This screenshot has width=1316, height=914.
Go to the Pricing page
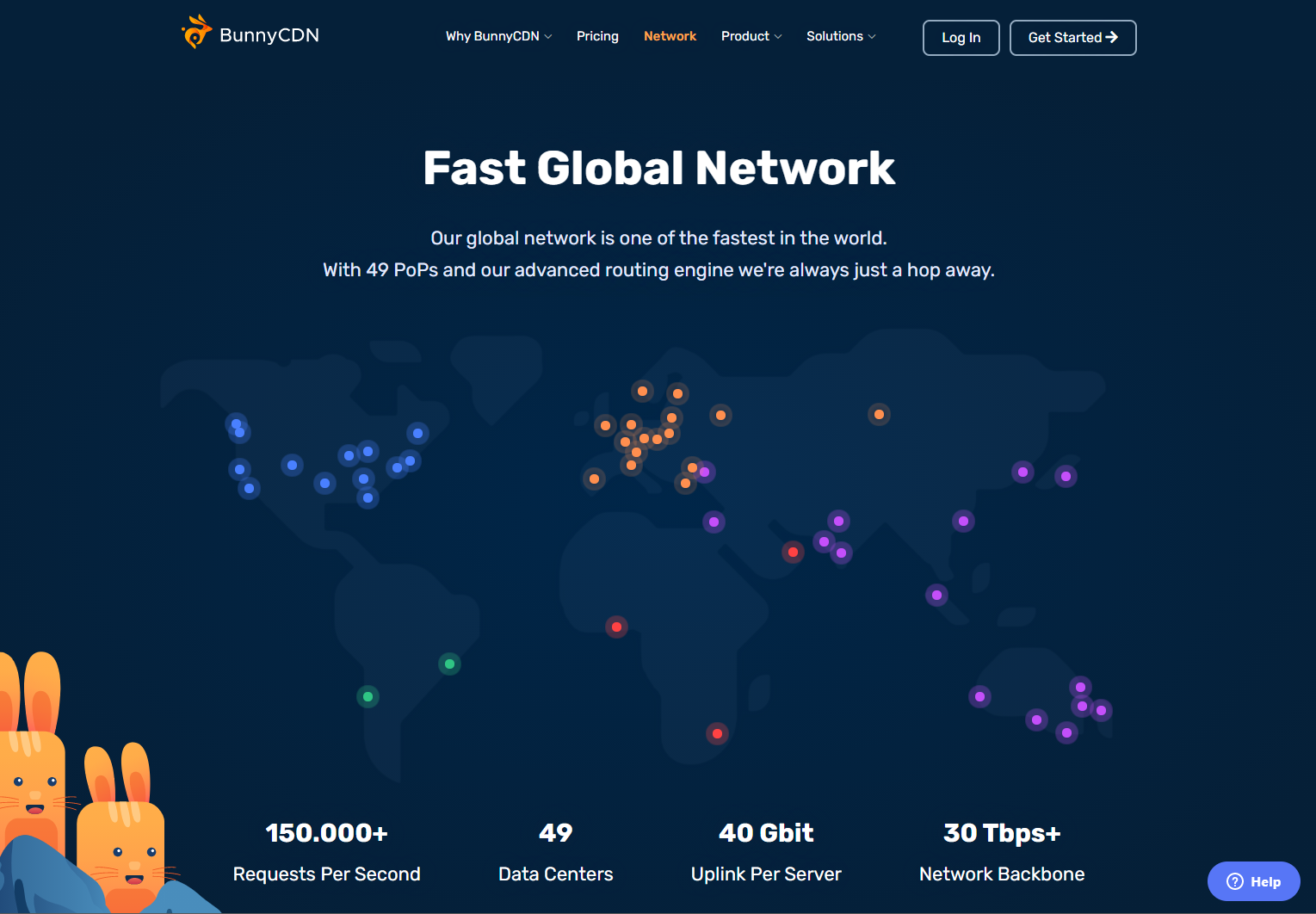[597, 36]
